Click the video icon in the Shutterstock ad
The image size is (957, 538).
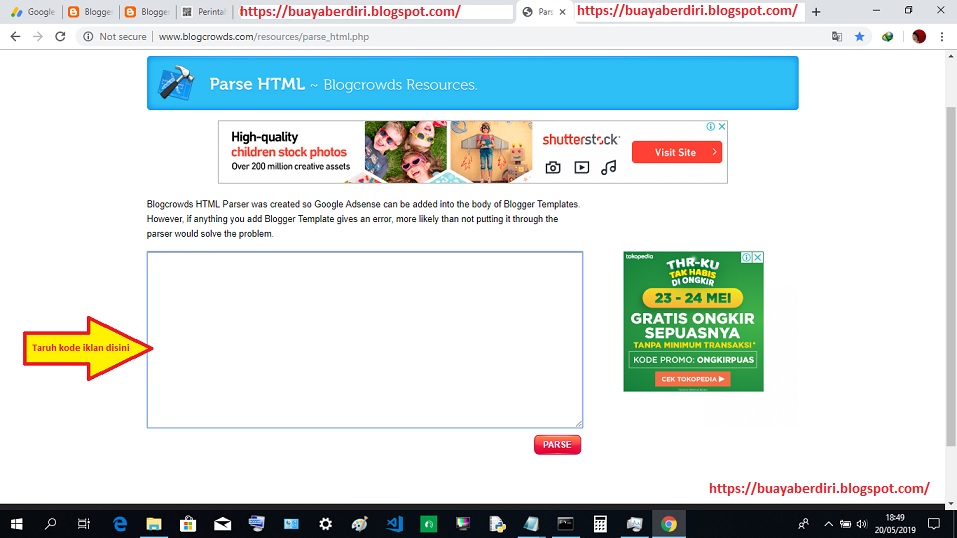tap(582, 167)
